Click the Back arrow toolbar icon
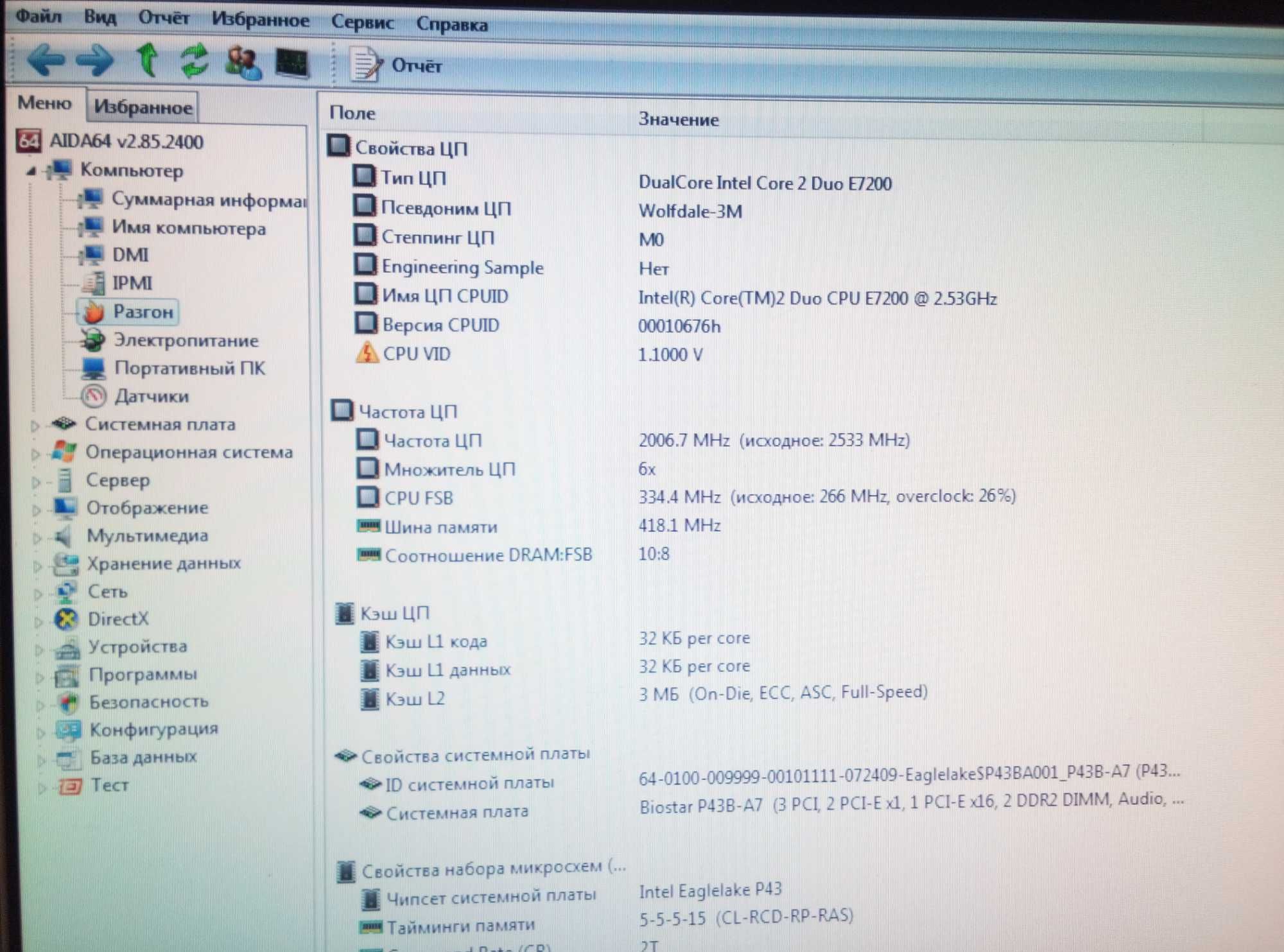 tap(46, 60)
